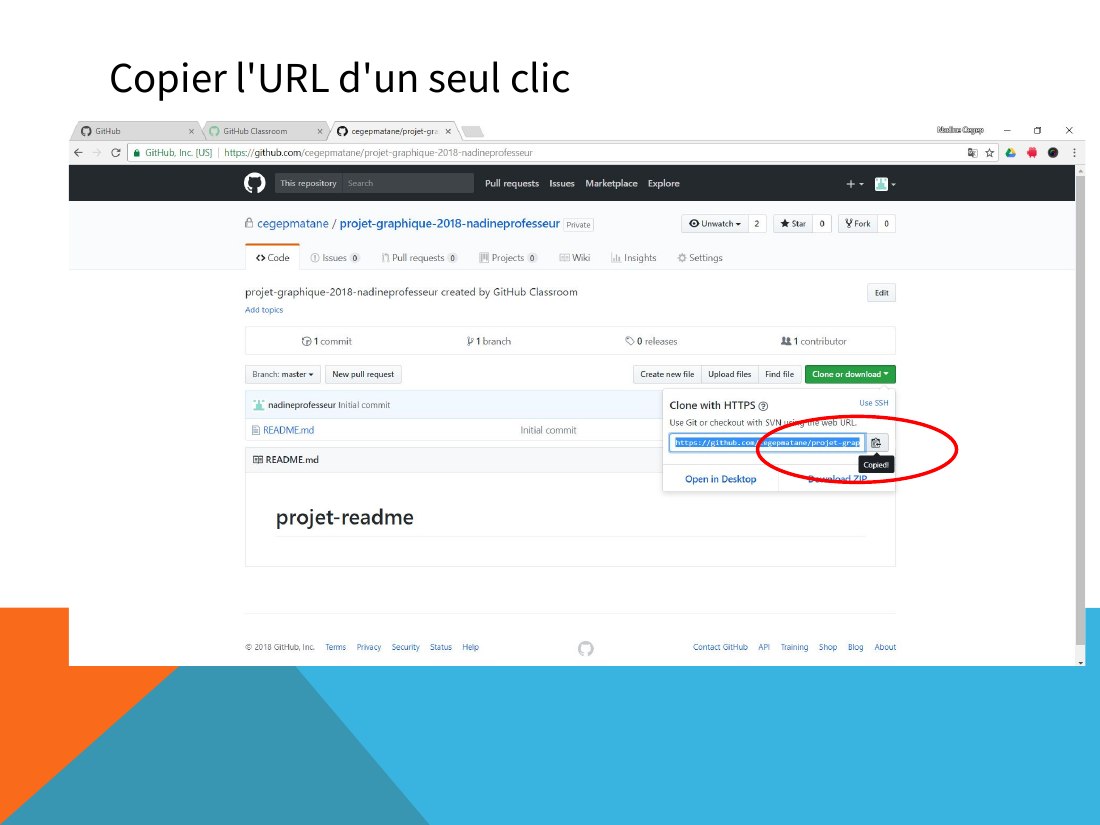This screenshot has height=825, width=1100.
Task: Click the New pull request button
Action: tap(363, 375)
